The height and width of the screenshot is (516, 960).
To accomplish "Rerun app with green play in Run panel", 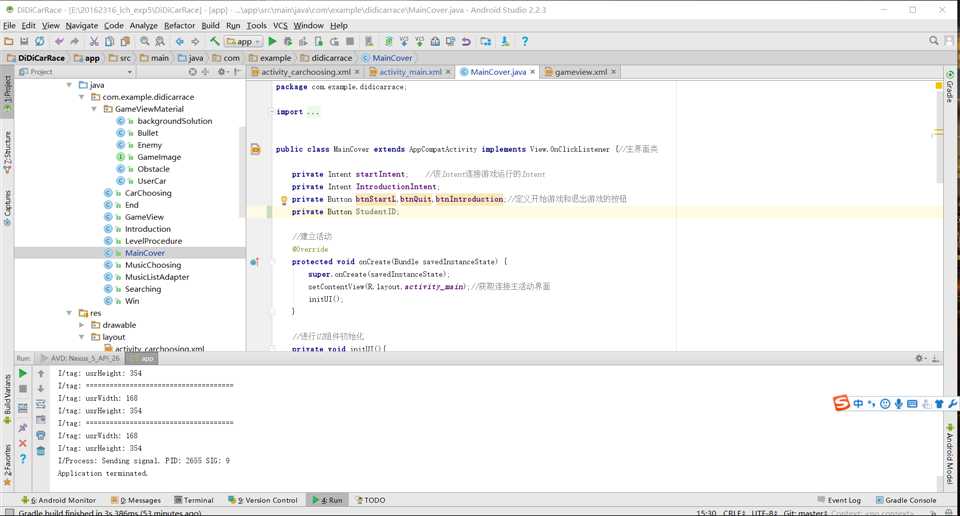I will click(x=23, y=374).
